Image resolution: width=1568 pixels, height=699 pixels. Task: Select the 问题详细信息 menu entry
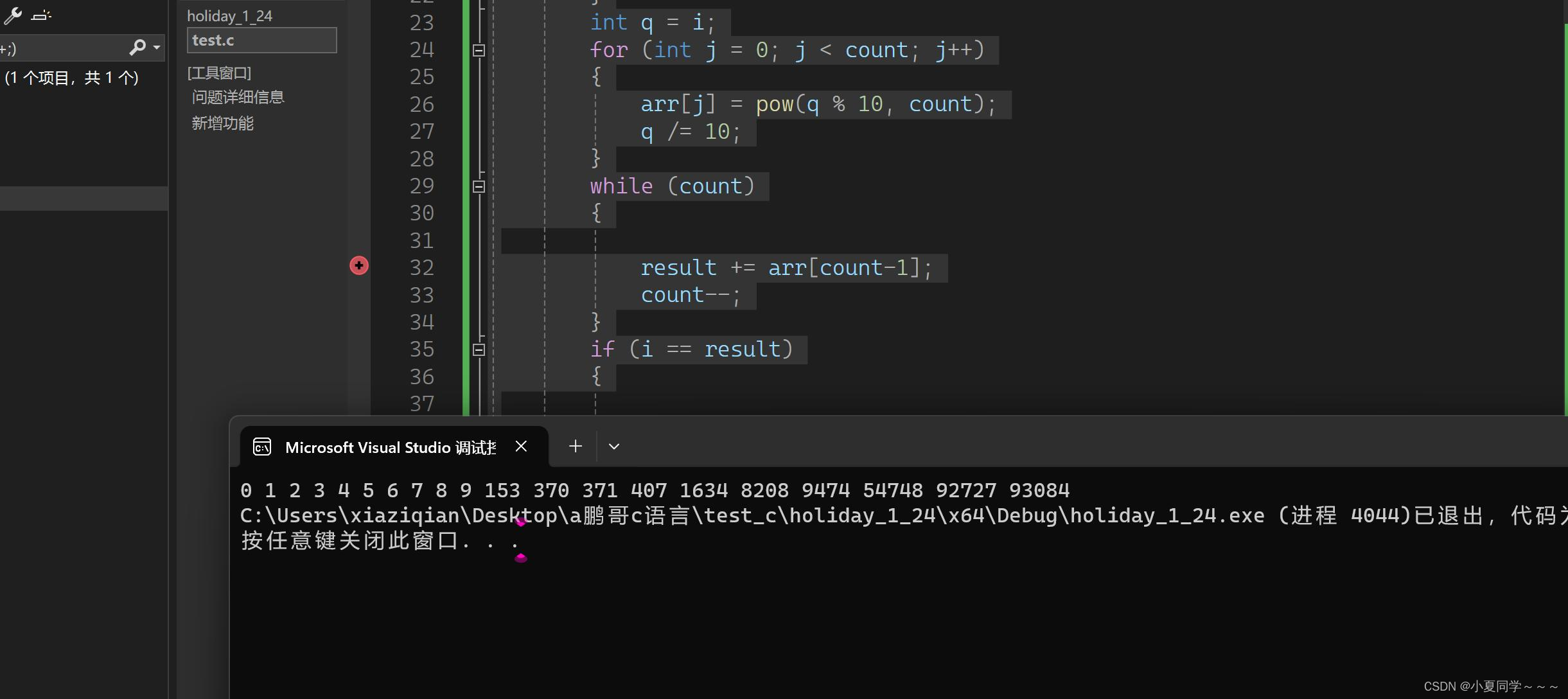pos(238,96)
